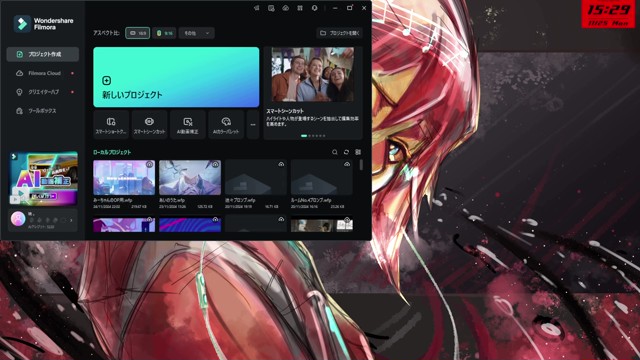
Task: Open the AIカラーパレット tool tile
Action: click(x=226, y=125)
